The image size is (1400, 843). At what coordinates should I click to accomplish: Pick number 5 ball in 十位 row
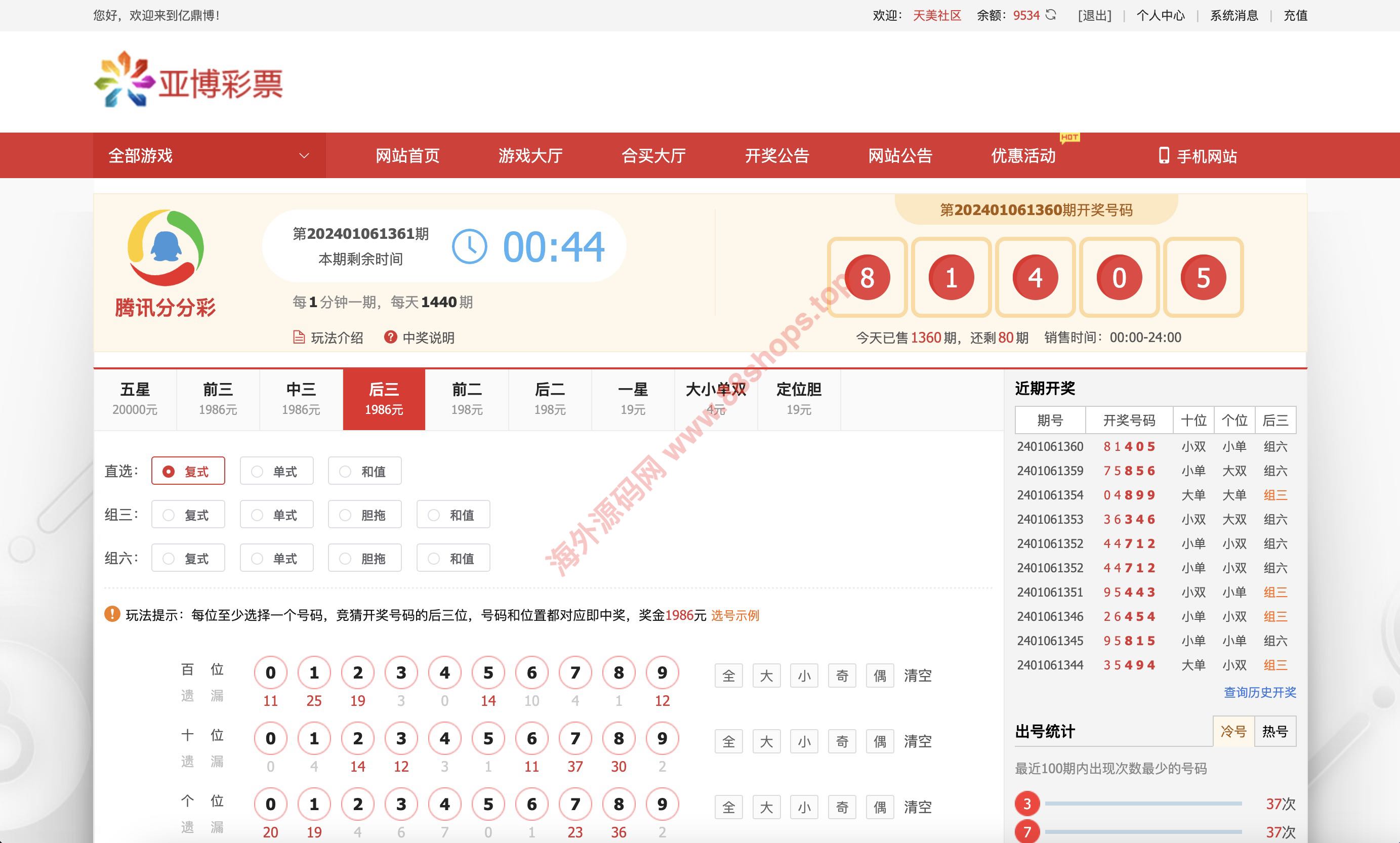488,738
